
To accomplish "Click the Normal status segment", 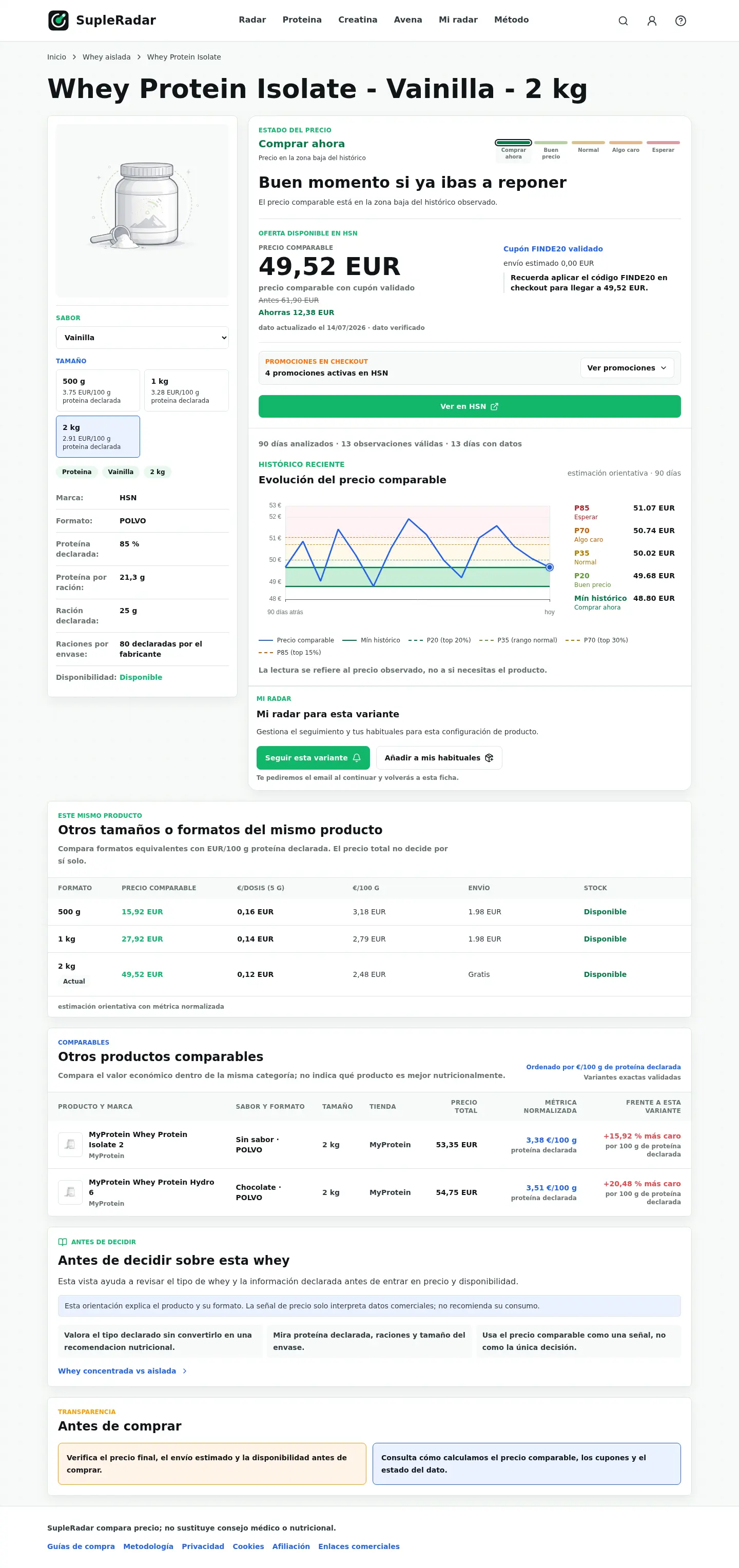I will (588, 147).
